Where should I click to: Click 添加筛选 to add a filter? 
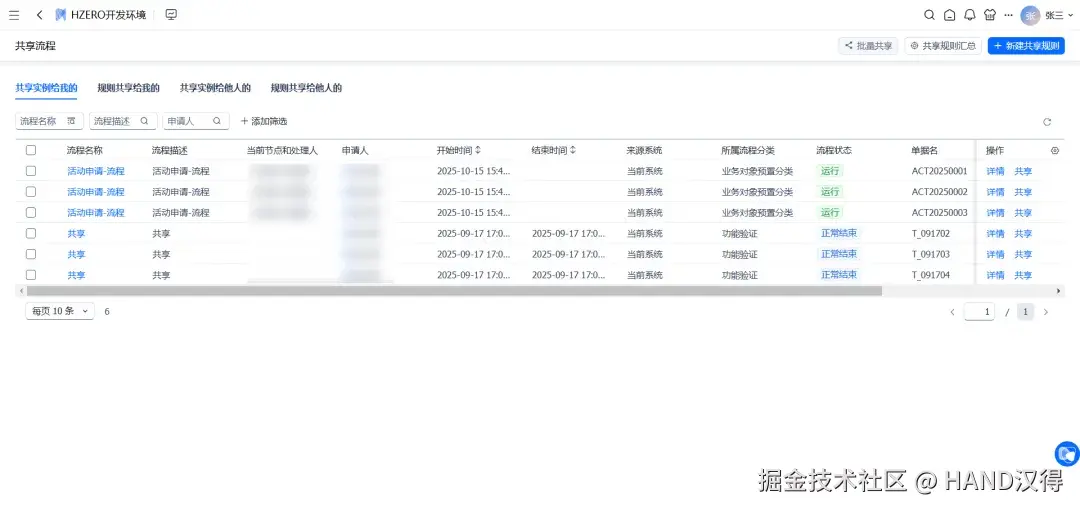pyautogui.click(x=263, y=121)
